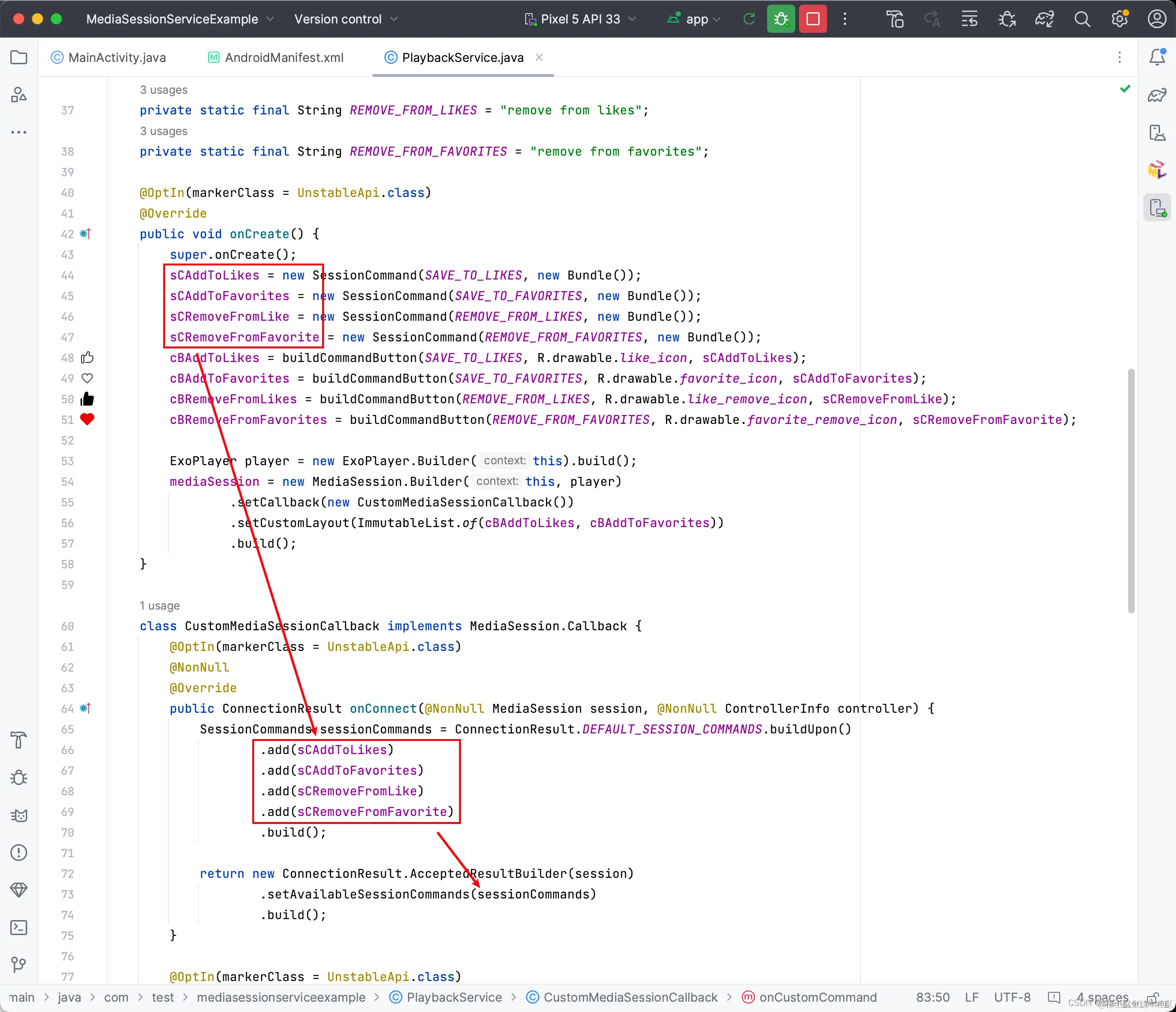1176x1012 pixels.
Task: Open the app run configuration dropdown
Action: 696,19
